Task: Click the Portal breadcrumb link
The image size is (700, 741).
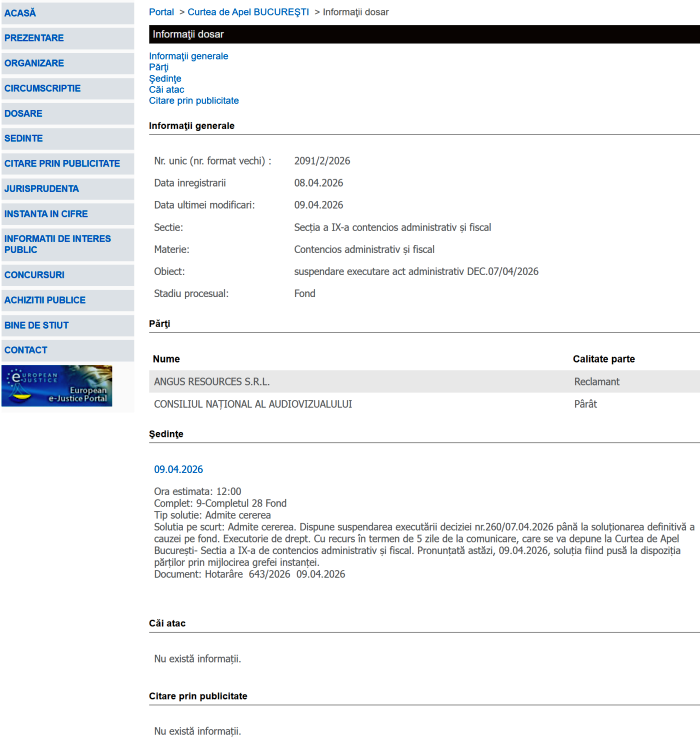Action: pyautogui.click(x=161, y=12)
